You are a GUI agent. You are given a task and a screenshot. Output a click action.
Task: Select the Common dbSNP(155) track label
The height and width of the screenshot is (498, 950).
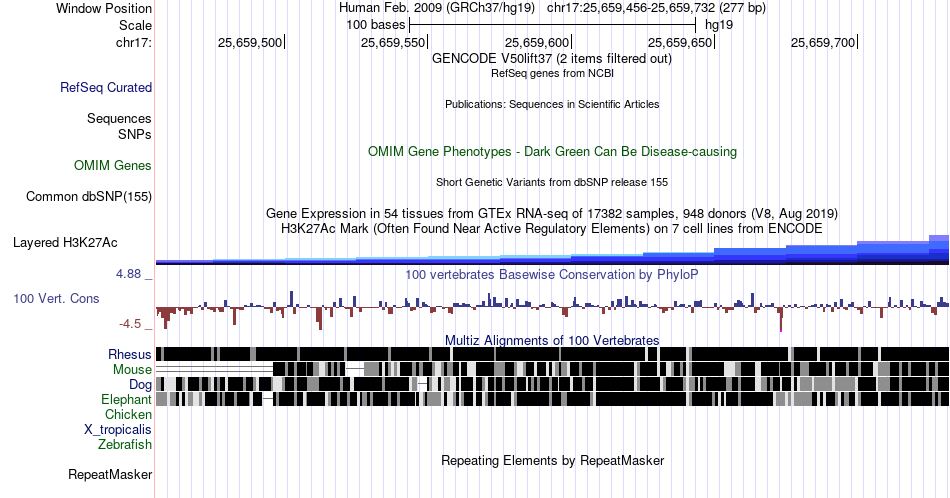tap(89, 196)
